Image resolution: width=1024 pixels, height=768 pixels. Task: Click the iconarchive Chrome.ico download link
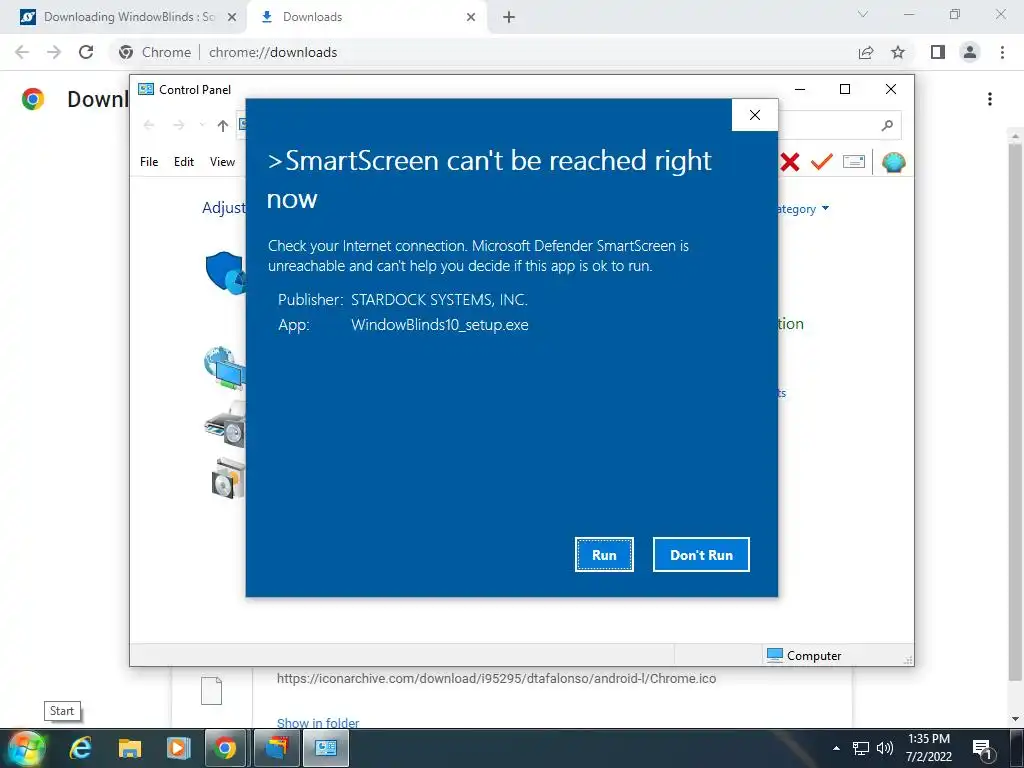point(496,679)
